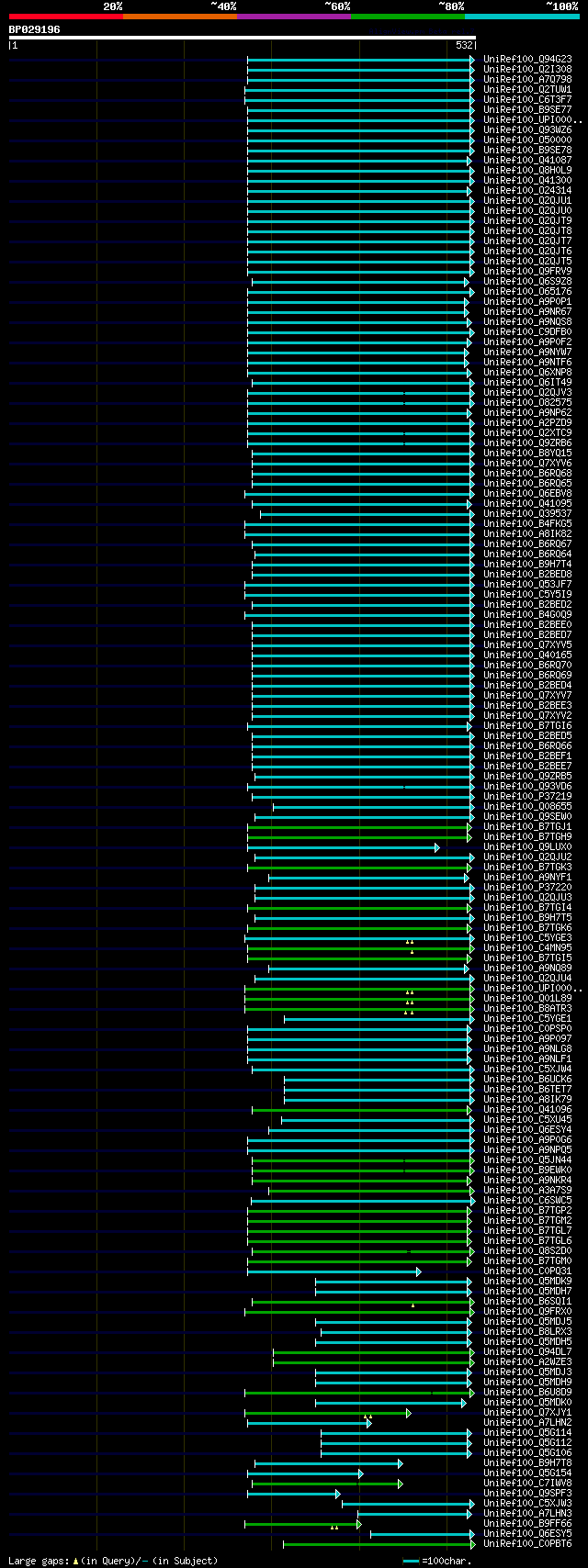Choose hit UniRef100_B9H7T4

(x=527, y=564)
